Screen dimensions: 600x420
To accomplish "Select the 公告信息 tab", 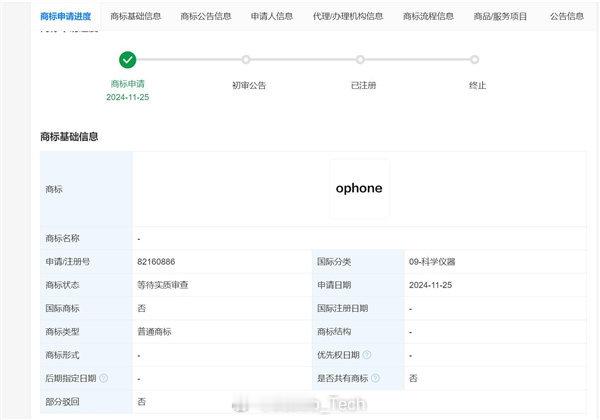I will point(567,16).
